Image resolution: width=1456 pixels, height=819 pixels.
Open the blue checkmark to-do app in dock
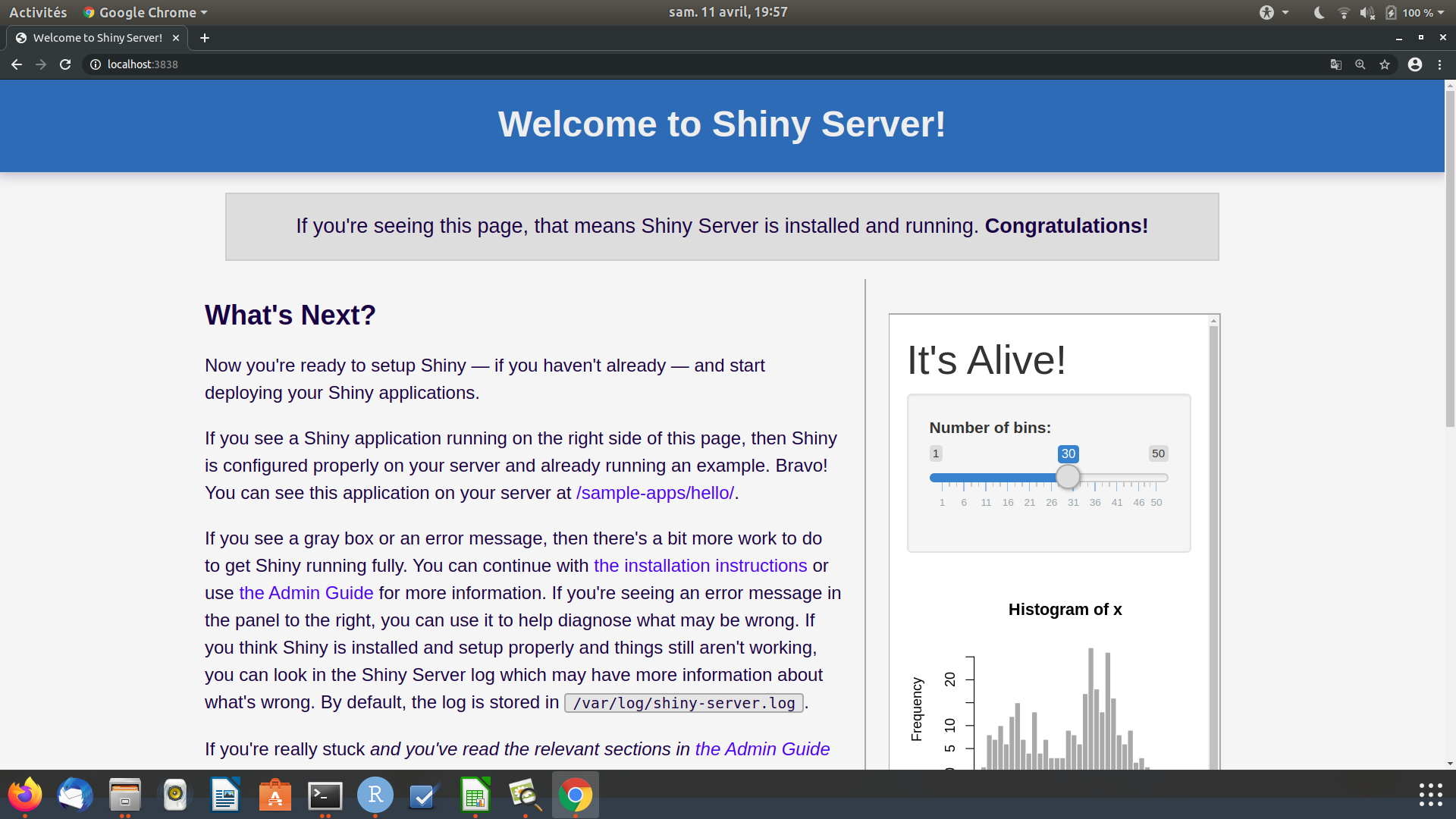425,795
